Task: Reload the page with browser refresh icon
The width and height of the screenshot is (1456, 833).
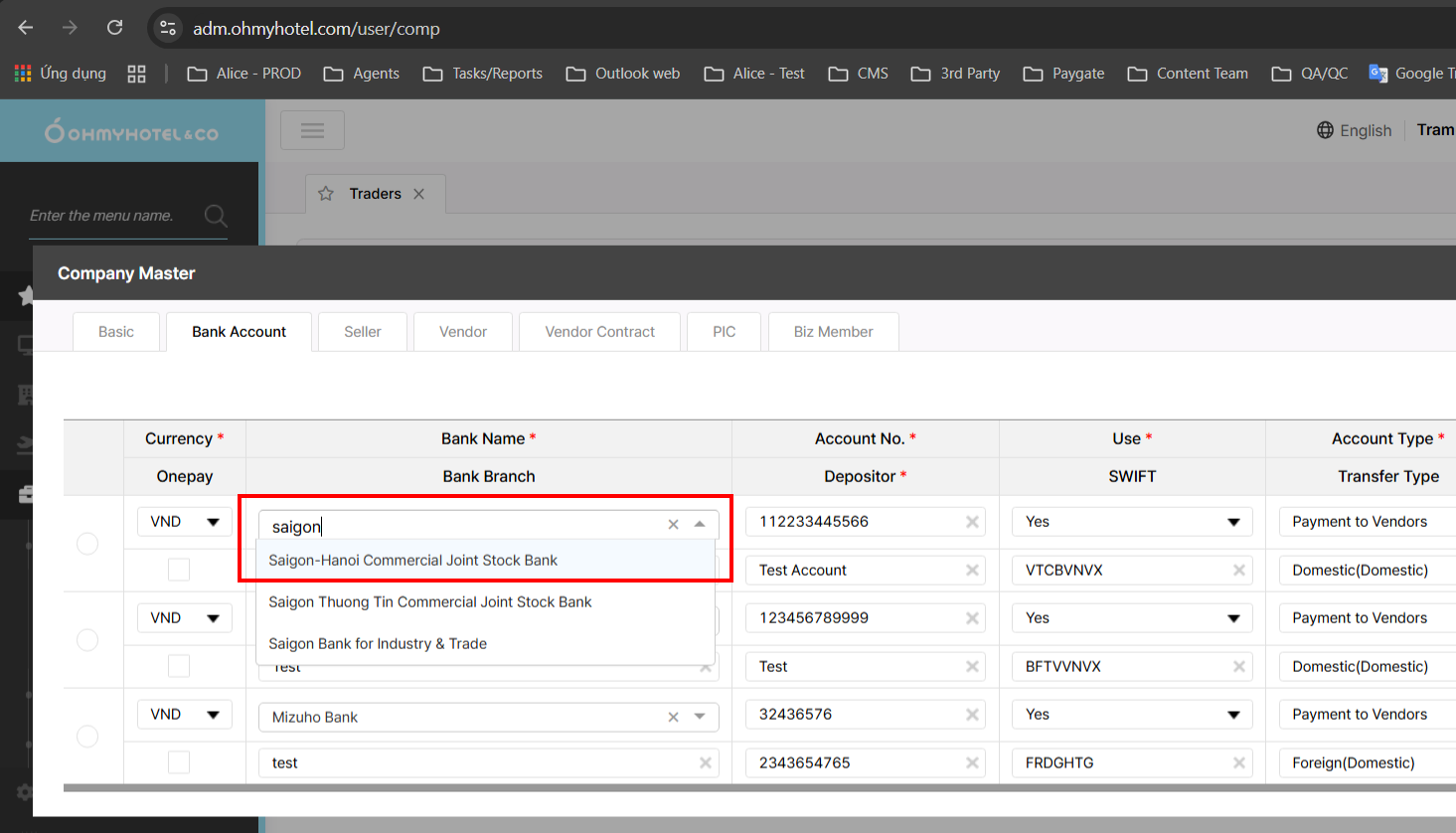Action: 115,28
